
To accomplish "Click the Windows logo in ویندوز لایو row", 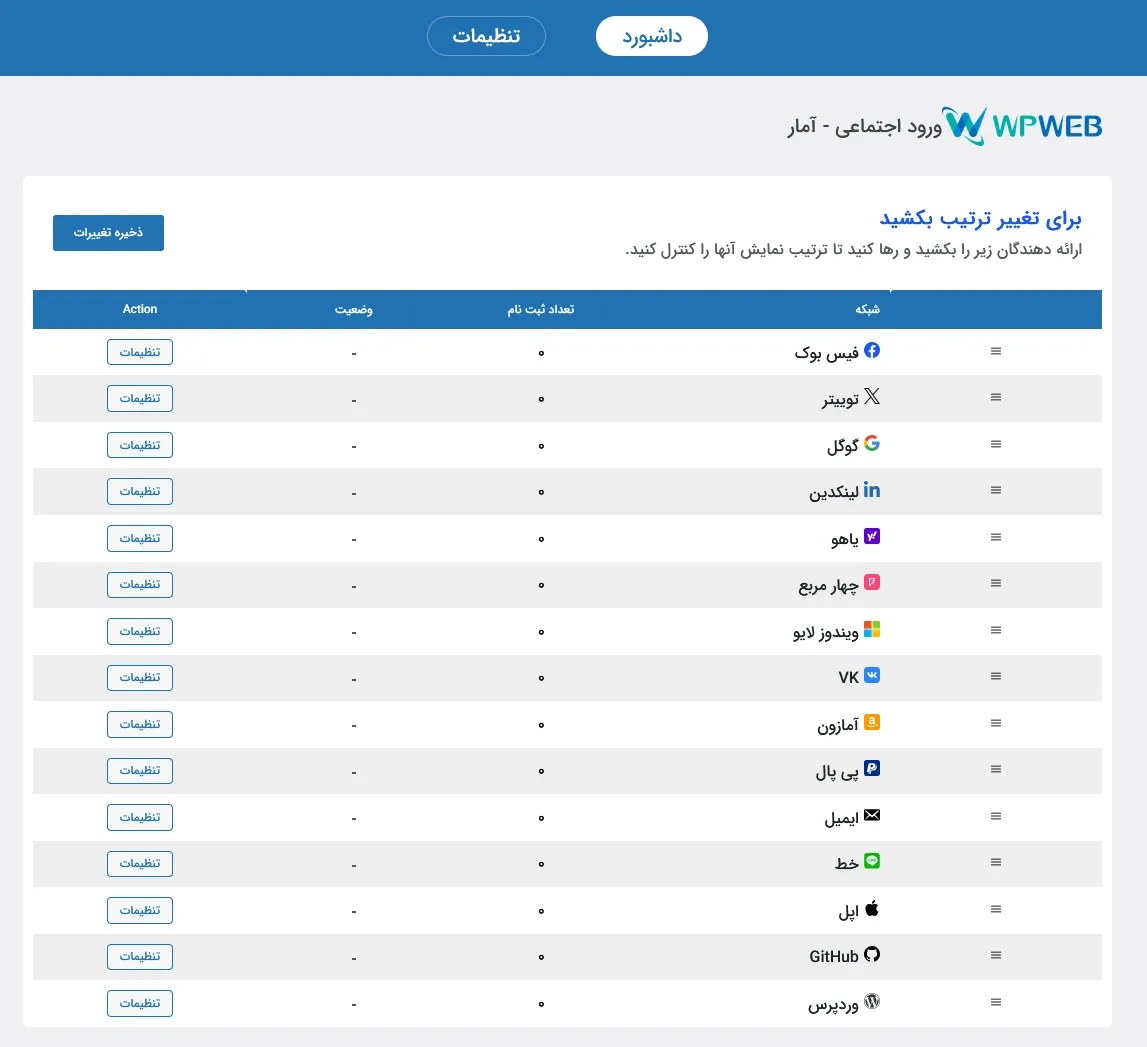I will 871,629.
